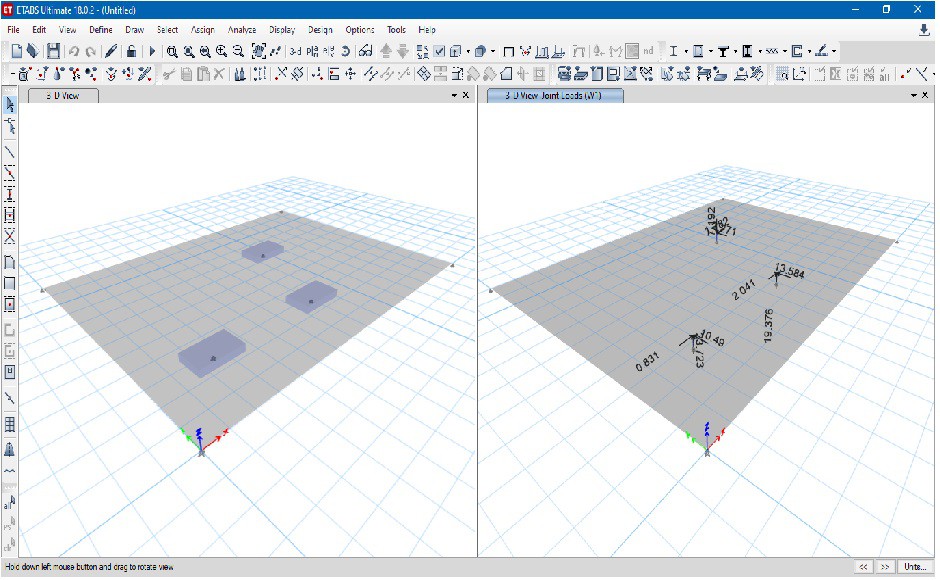Click the New Model blank page icon
940x580 pixels.
(x=17, y=51)
